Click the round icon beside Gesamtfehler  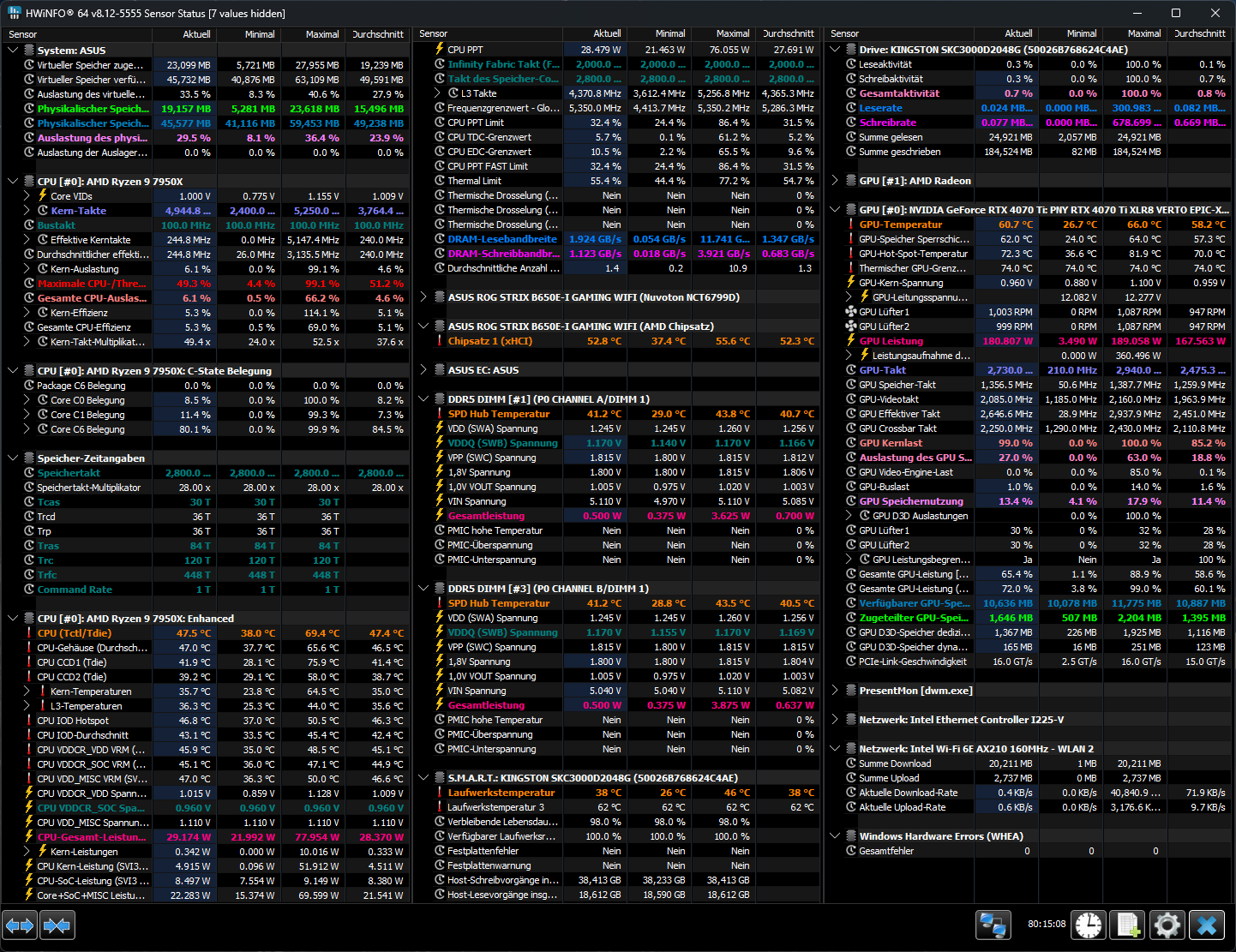pos(851,851)
